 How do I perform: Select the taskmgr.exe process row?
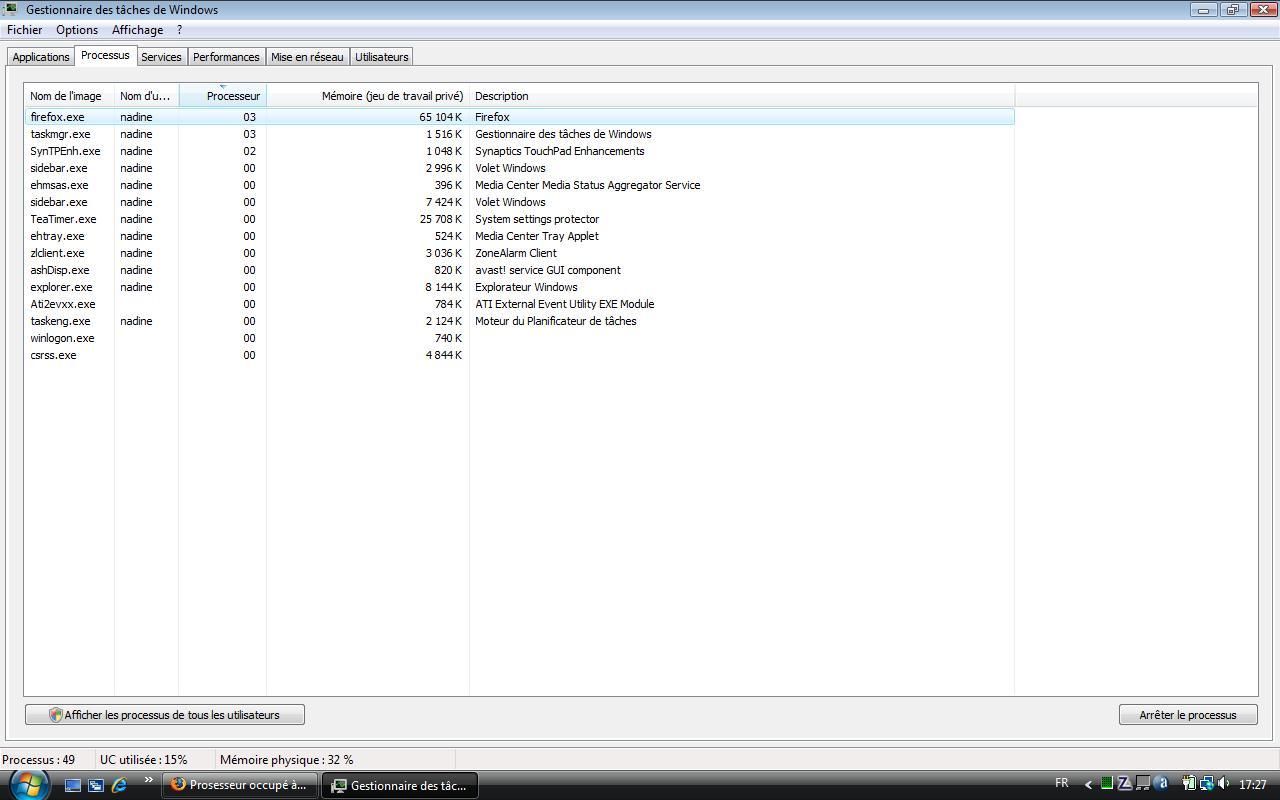coord(520,134)
